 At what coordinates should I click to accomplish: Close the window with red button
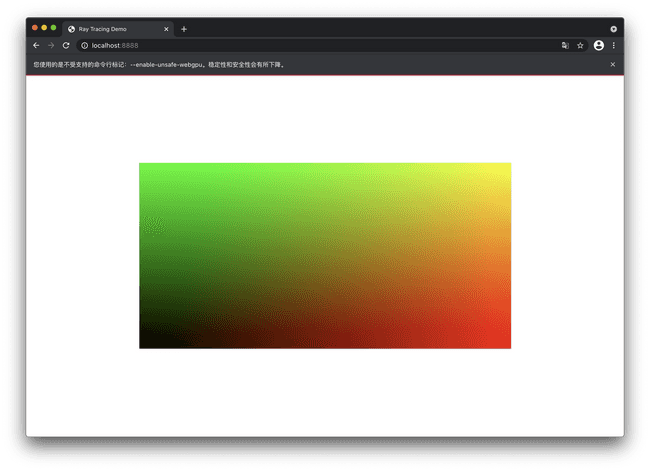click(x=36, y=27)
